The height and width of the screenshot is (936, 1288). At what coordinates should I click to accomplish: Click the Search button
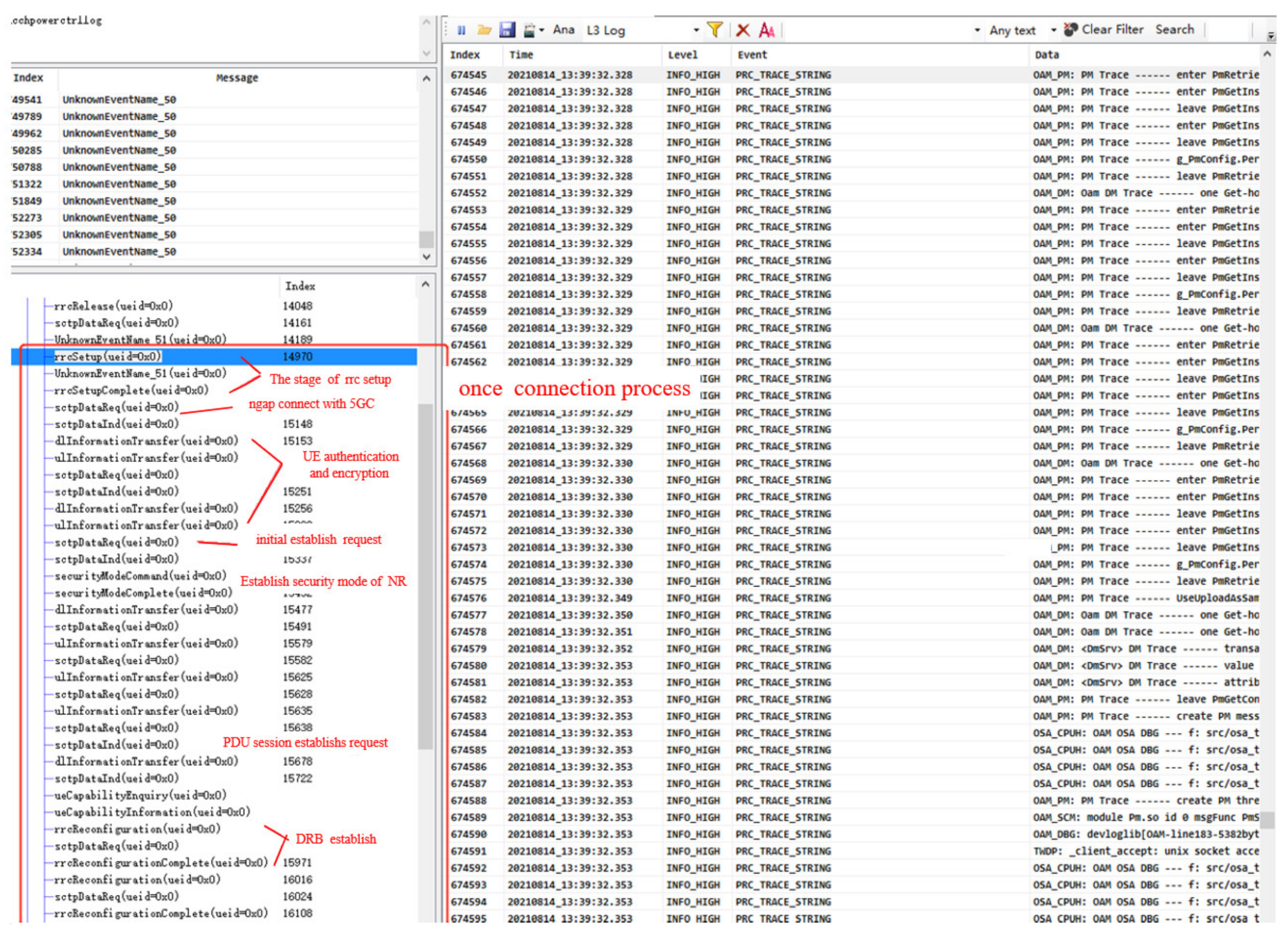coord(1174,30)
